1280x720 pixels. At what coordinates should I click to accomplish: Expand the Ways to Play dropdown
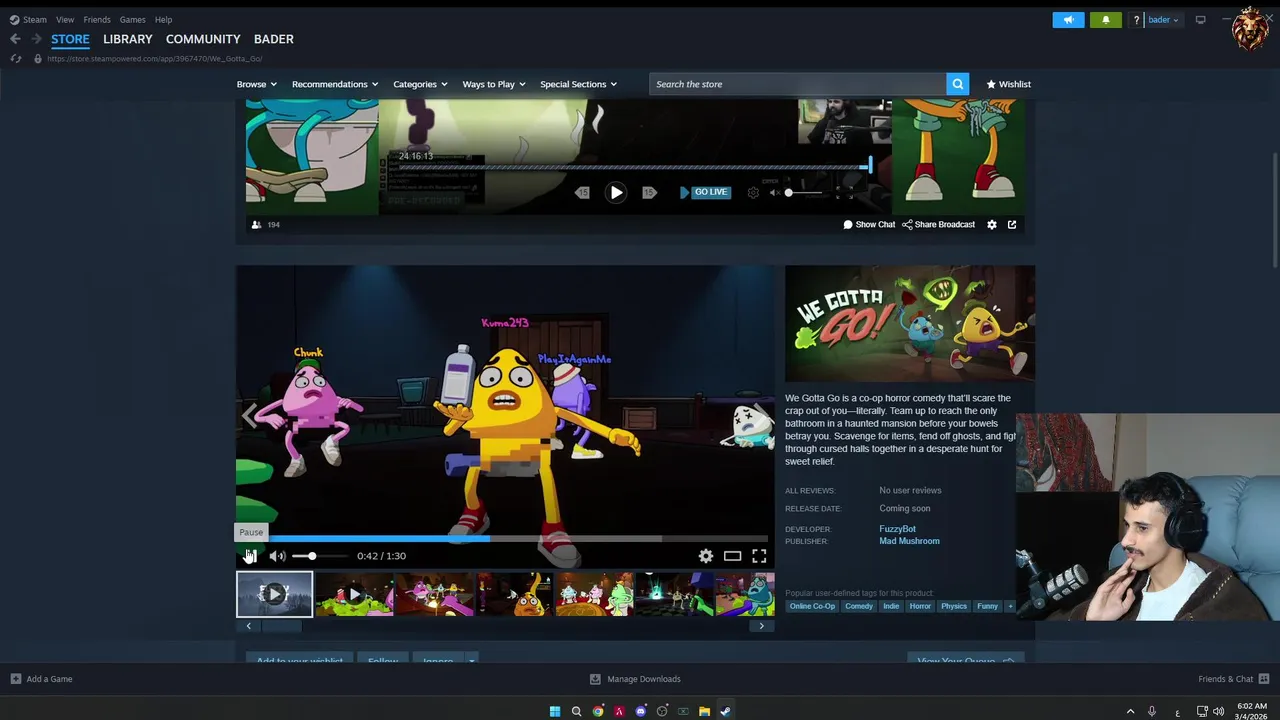[494, 84]
